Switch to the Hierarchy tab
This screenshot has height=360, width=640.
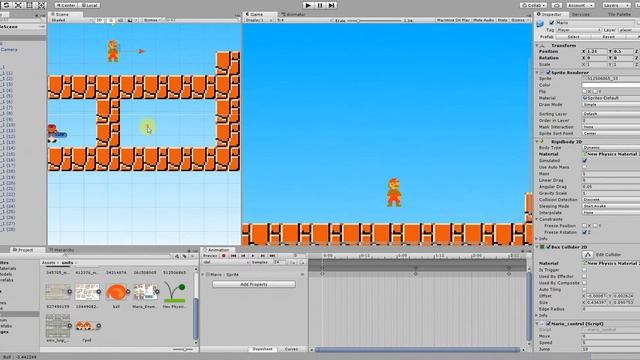pyautogui.click(x=62, y=250)
